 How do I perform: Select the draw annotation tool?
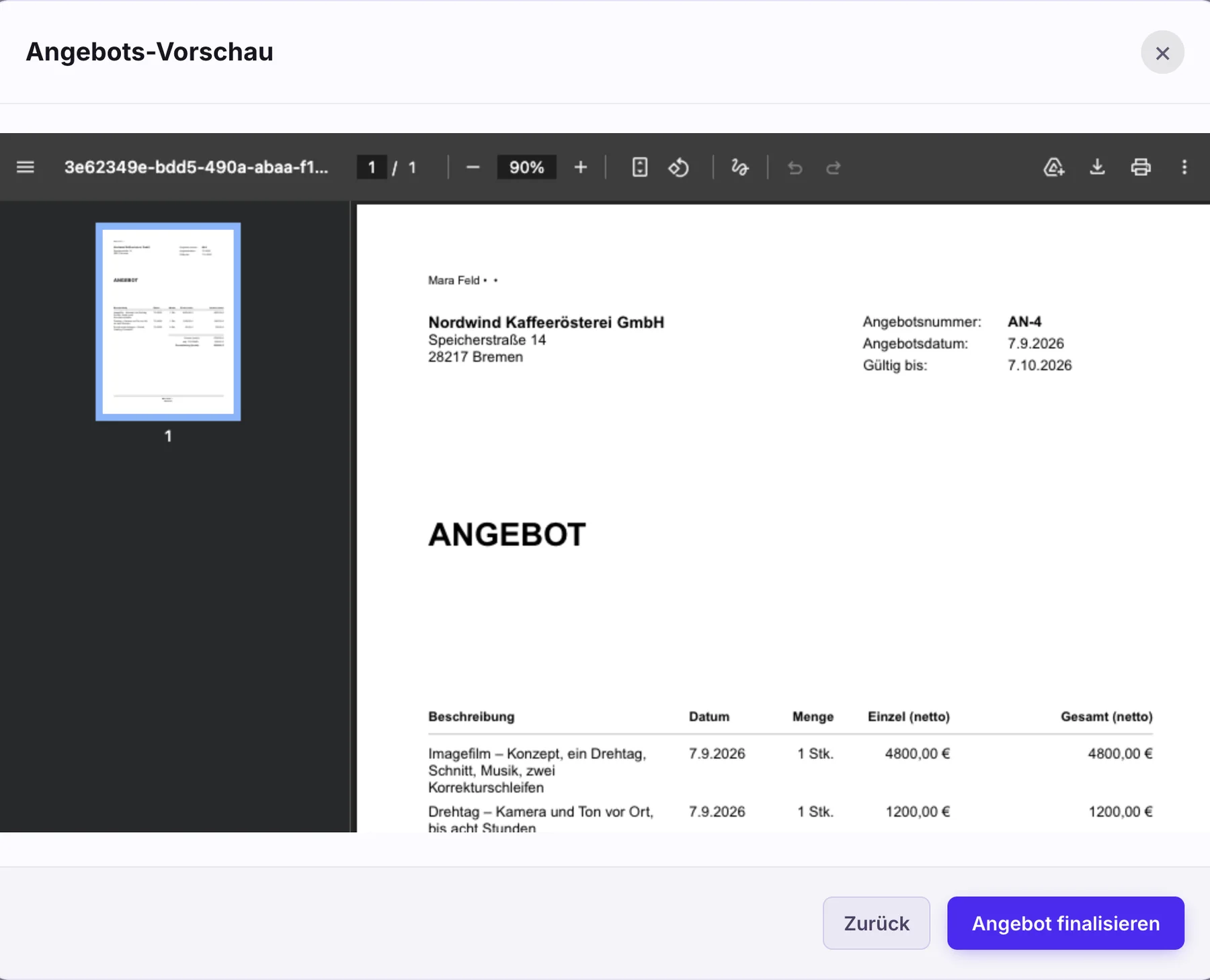coord(740,167)
